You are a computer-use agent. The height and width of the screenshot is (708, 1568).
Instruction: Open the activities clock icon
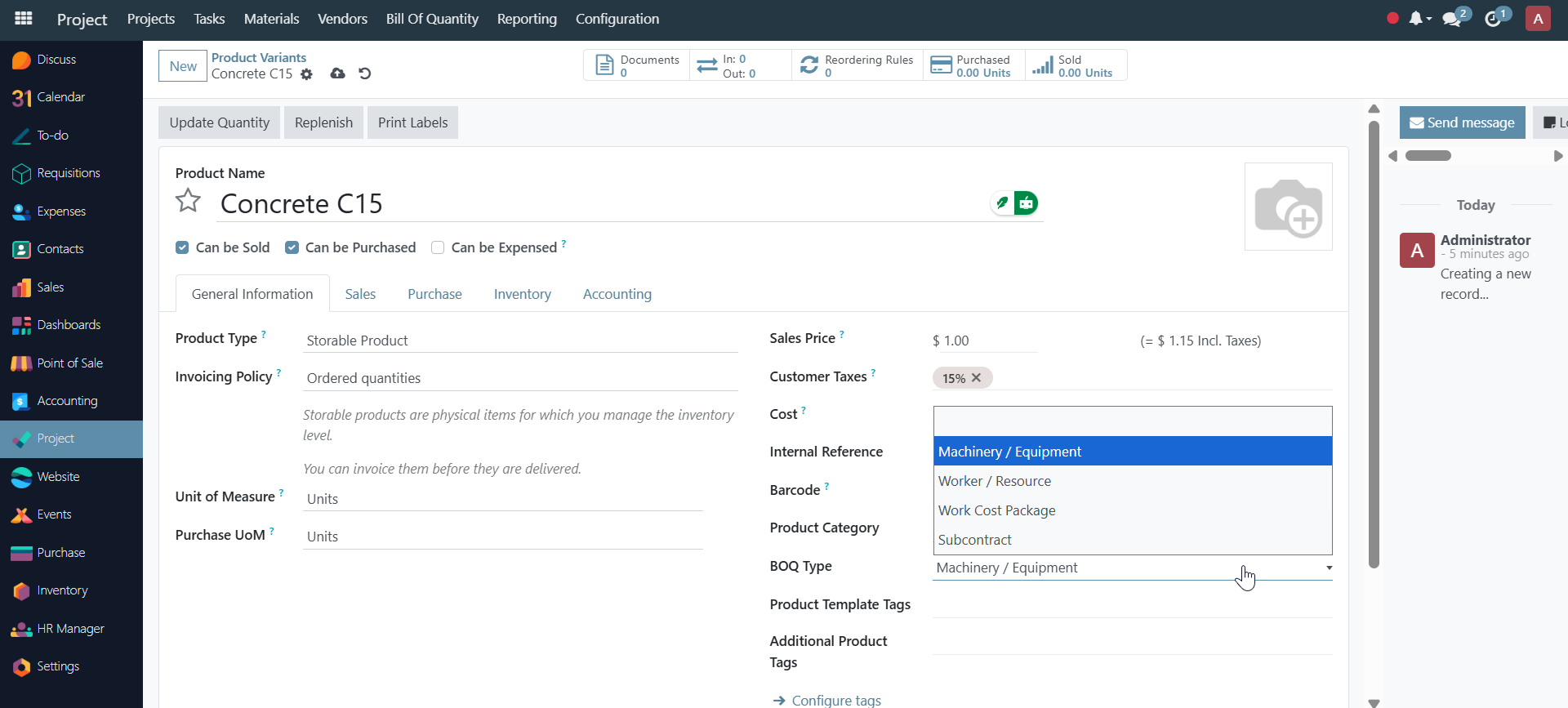[x=1493, y=19]
